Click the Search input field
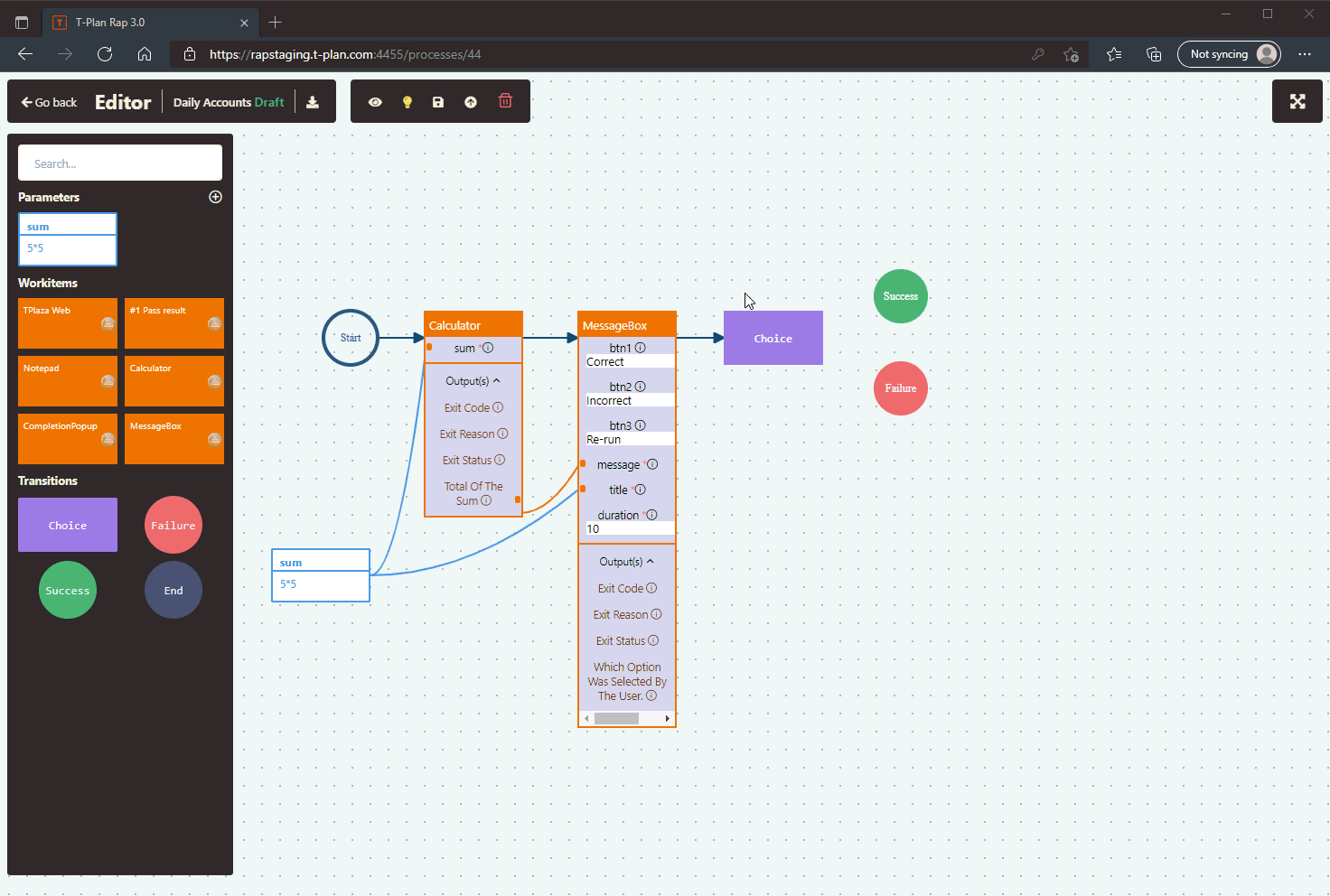Image resolution: width=1330 pixels, height=896 pixels. coord(120,163)
